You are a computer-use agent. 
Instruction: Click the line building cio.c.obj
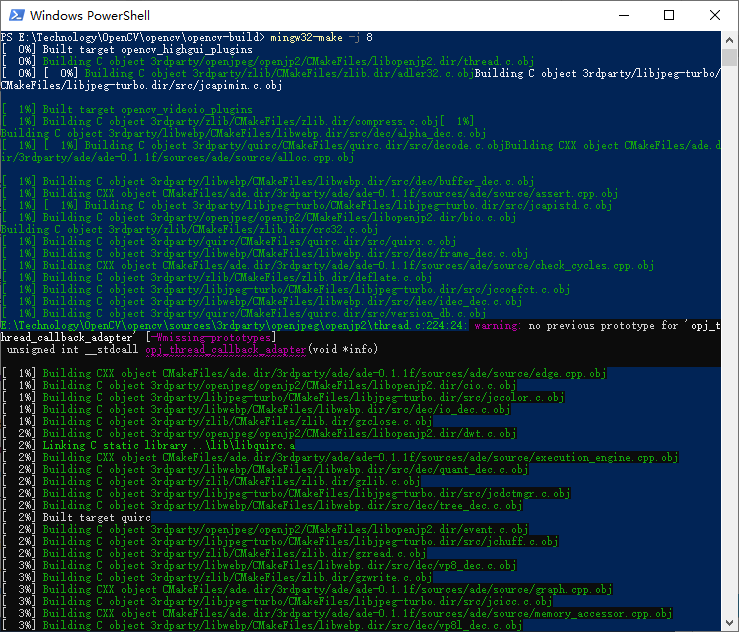click(259, 386)
